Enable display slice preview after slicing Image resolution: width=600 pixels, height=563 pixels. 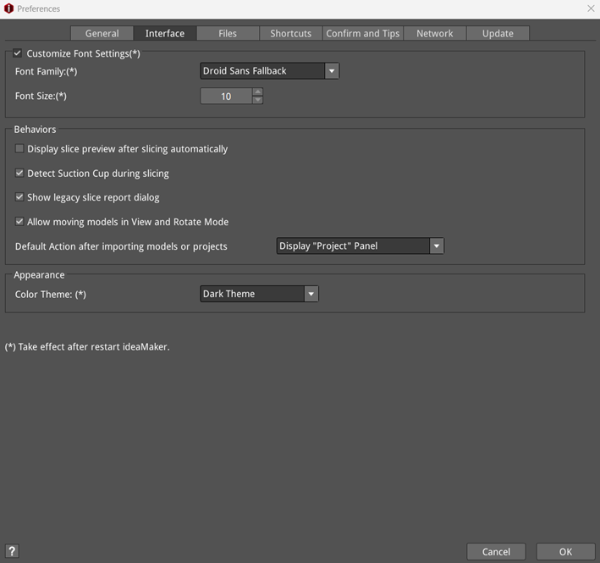(20, 149)
